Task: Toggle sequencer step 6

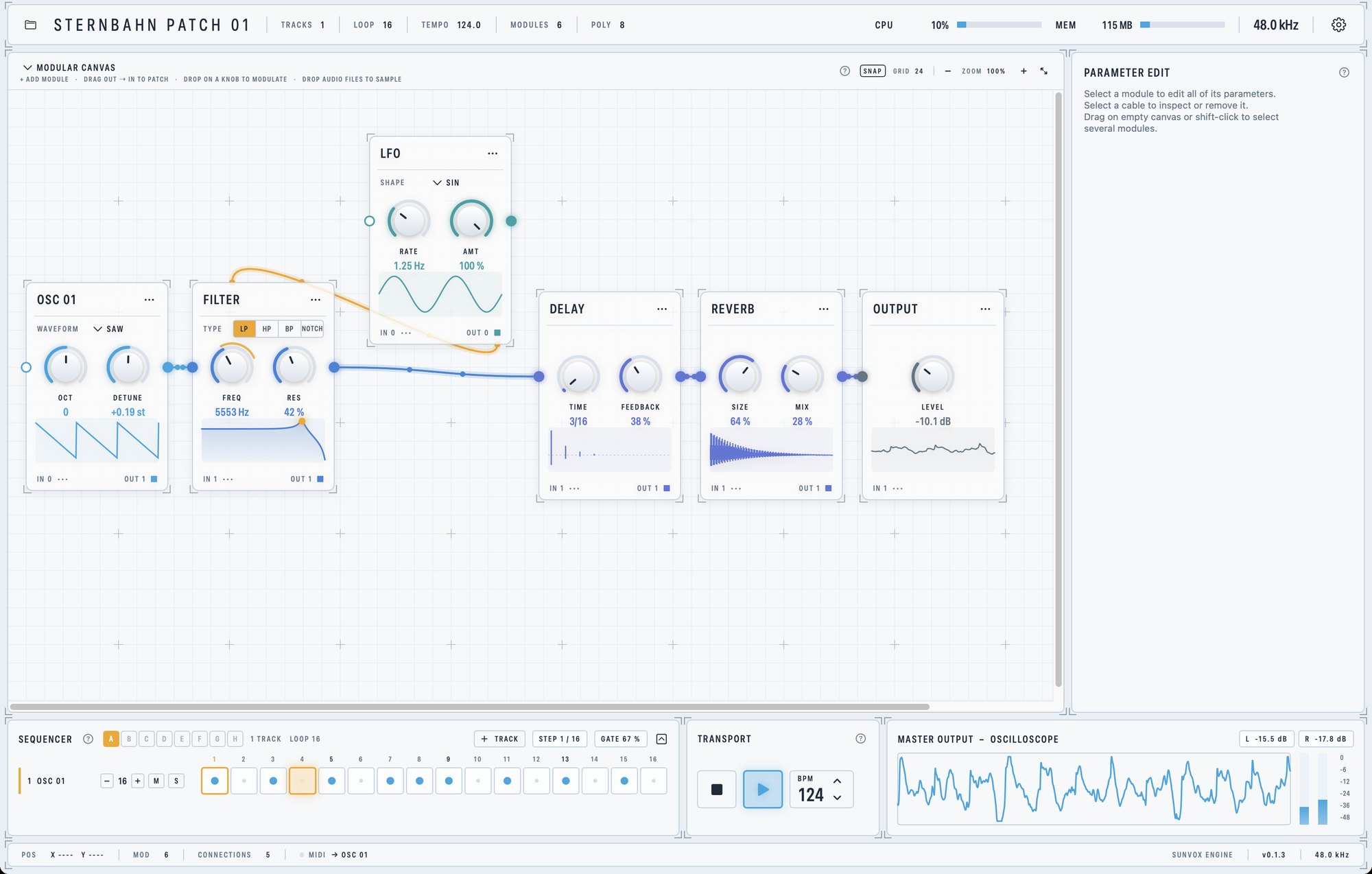Action: coord(361,781)
